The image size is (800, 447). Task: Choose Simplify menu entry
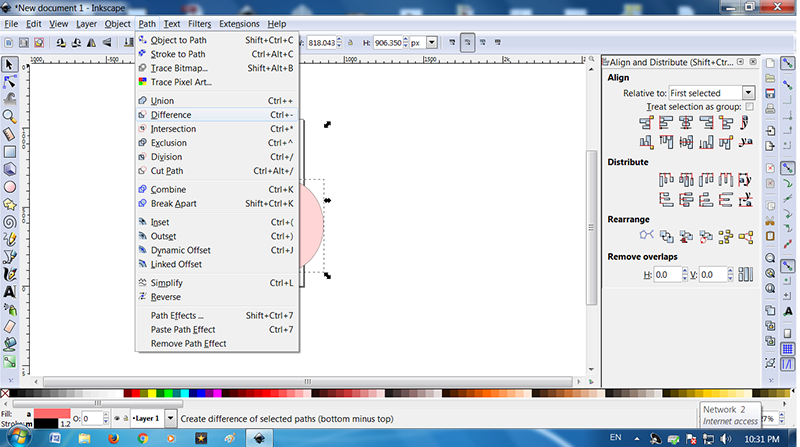217,283
